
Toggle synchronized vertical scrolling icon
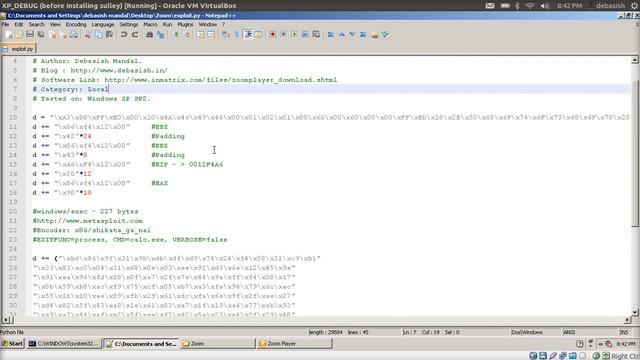pyautogui.click(x=200, y=35)
